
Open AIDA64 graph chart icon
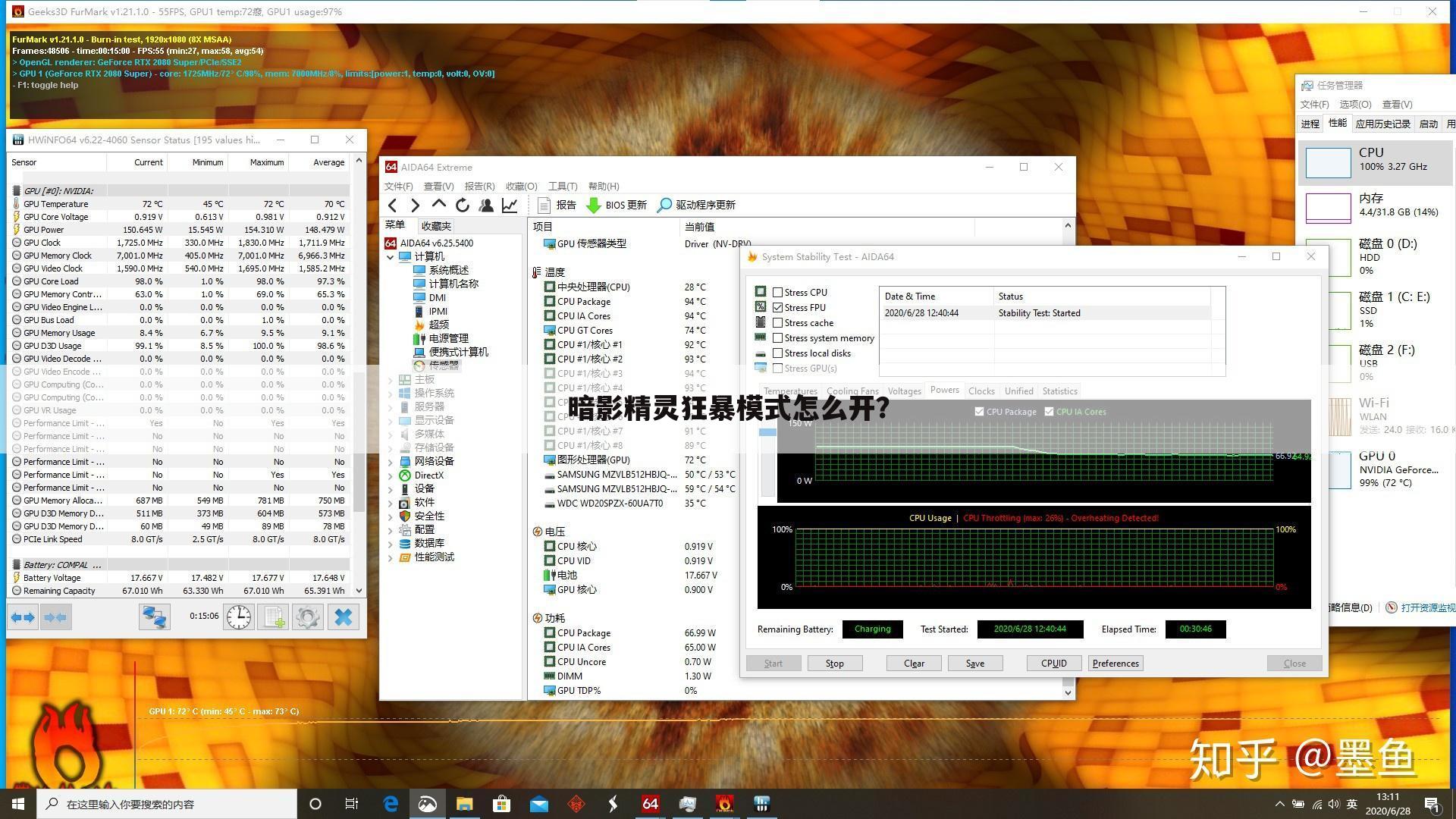pos(510,205)
